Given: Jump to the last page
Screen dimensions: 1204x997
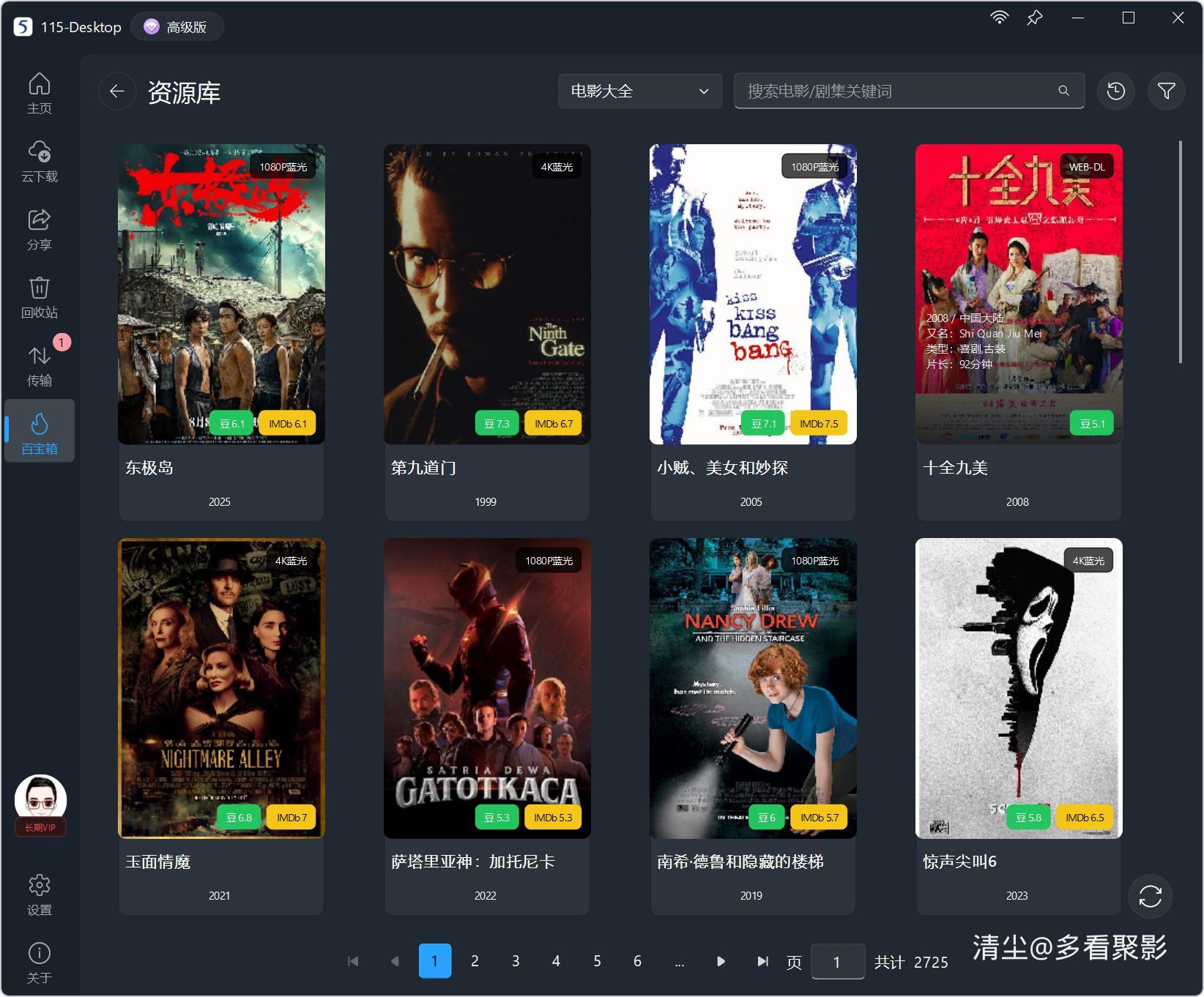Looking at the screenshot, I should pyautogui.click(x=762, y=961).
